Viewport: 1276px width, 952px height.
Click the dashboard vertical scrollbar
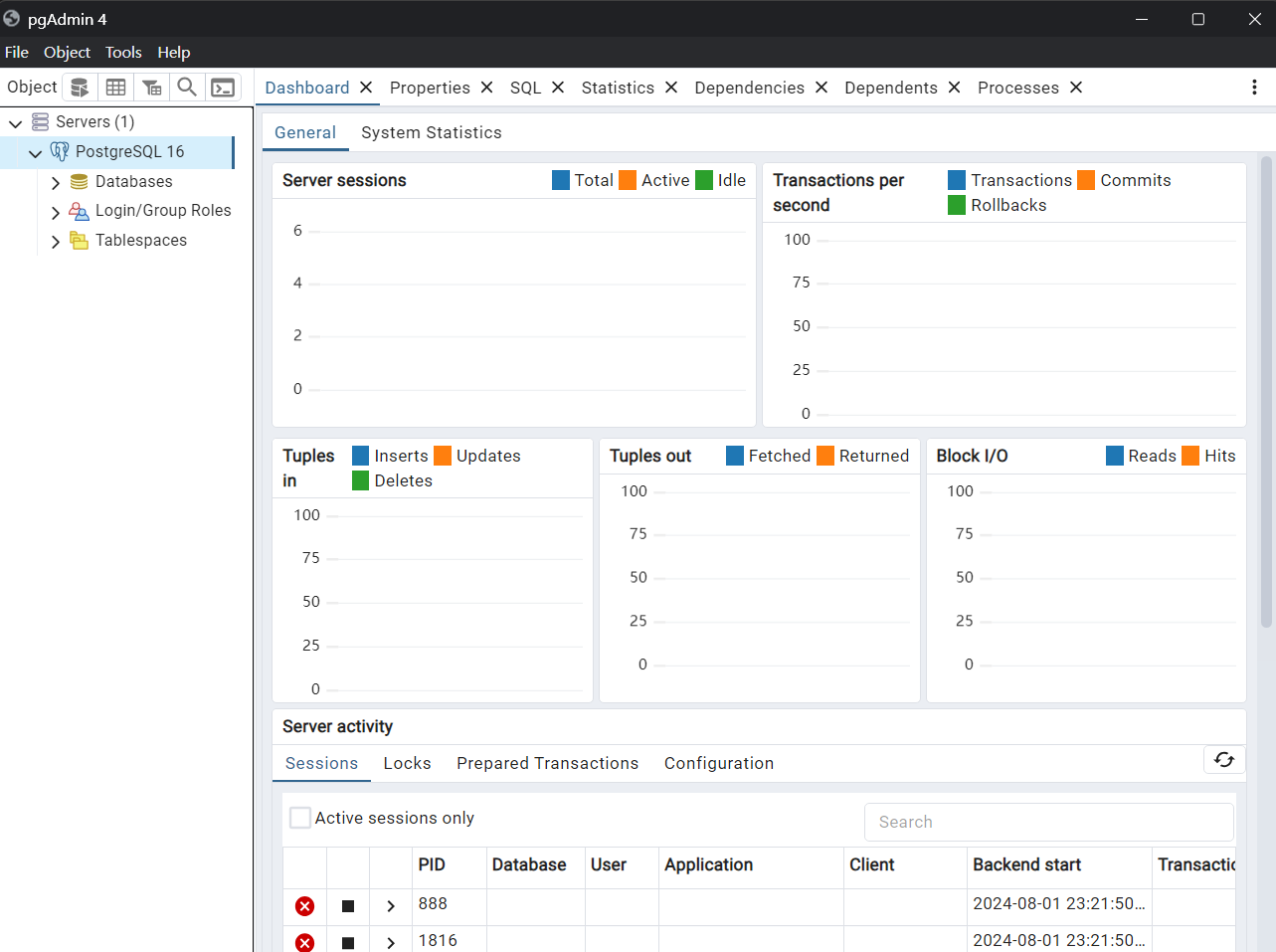(1266, 392)
